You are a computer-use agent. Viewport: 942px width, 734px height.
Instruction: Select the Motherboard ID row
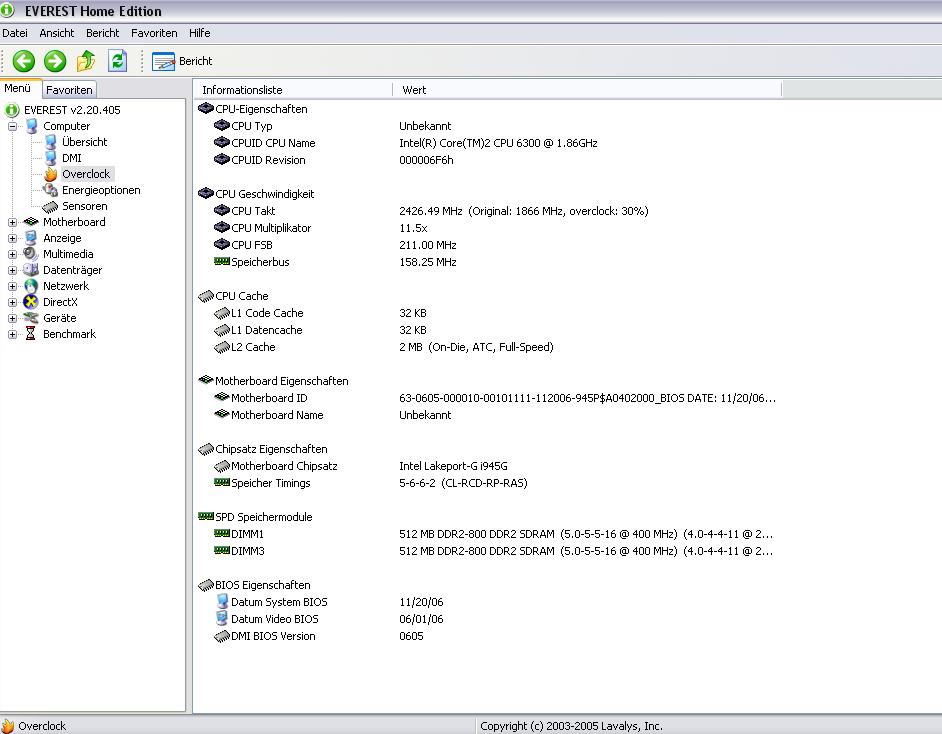click(487, 398)
